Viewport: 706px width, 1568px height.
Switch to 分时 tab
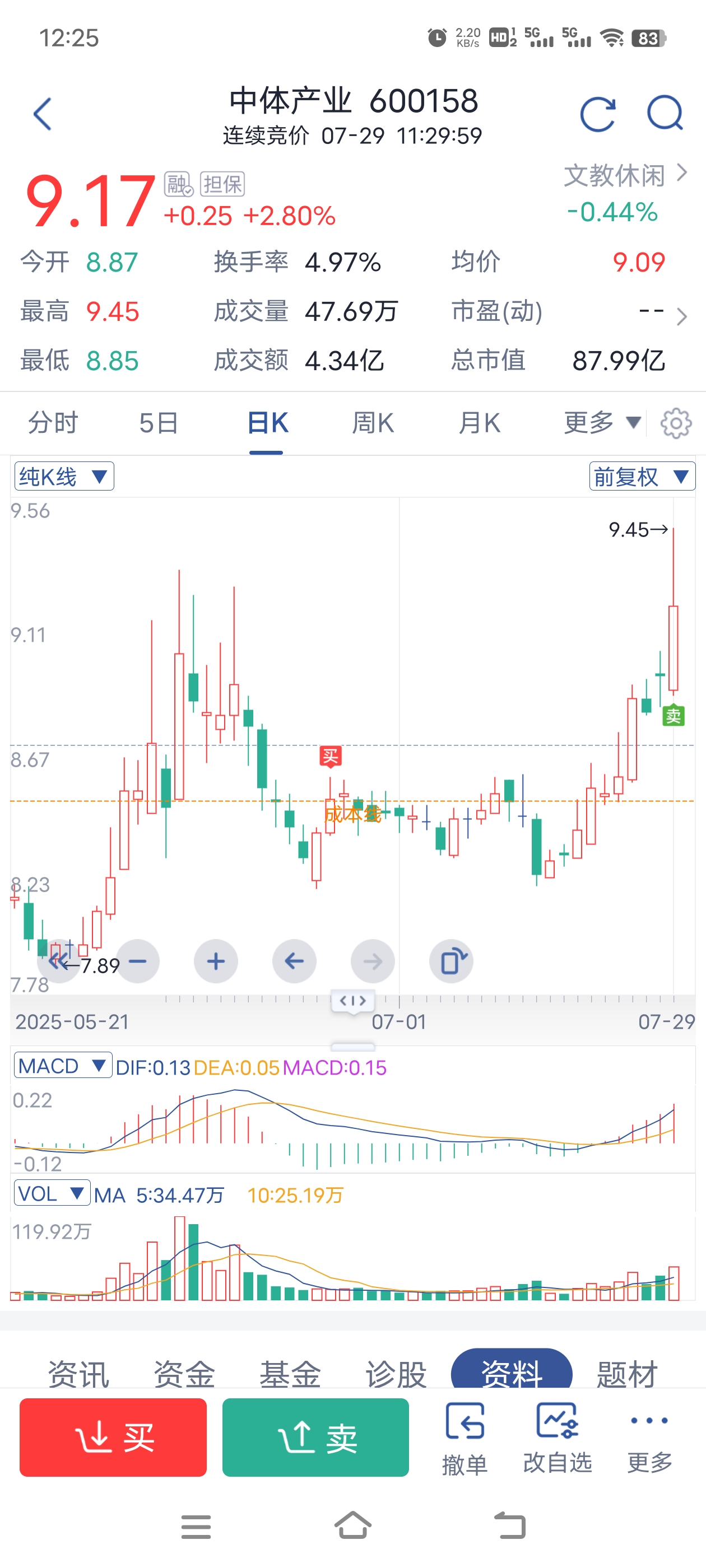click(53, 422)
